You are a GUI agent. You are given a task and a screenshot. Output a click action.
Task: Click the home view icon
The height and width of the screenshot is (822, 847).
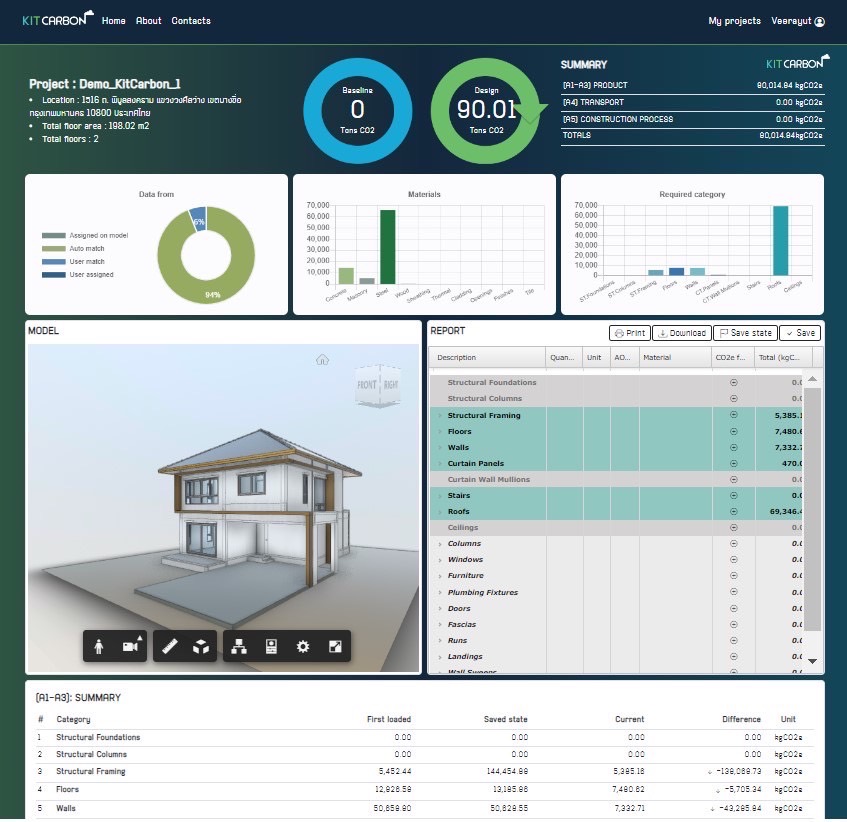pyautogui.click(x=322, y=359)
